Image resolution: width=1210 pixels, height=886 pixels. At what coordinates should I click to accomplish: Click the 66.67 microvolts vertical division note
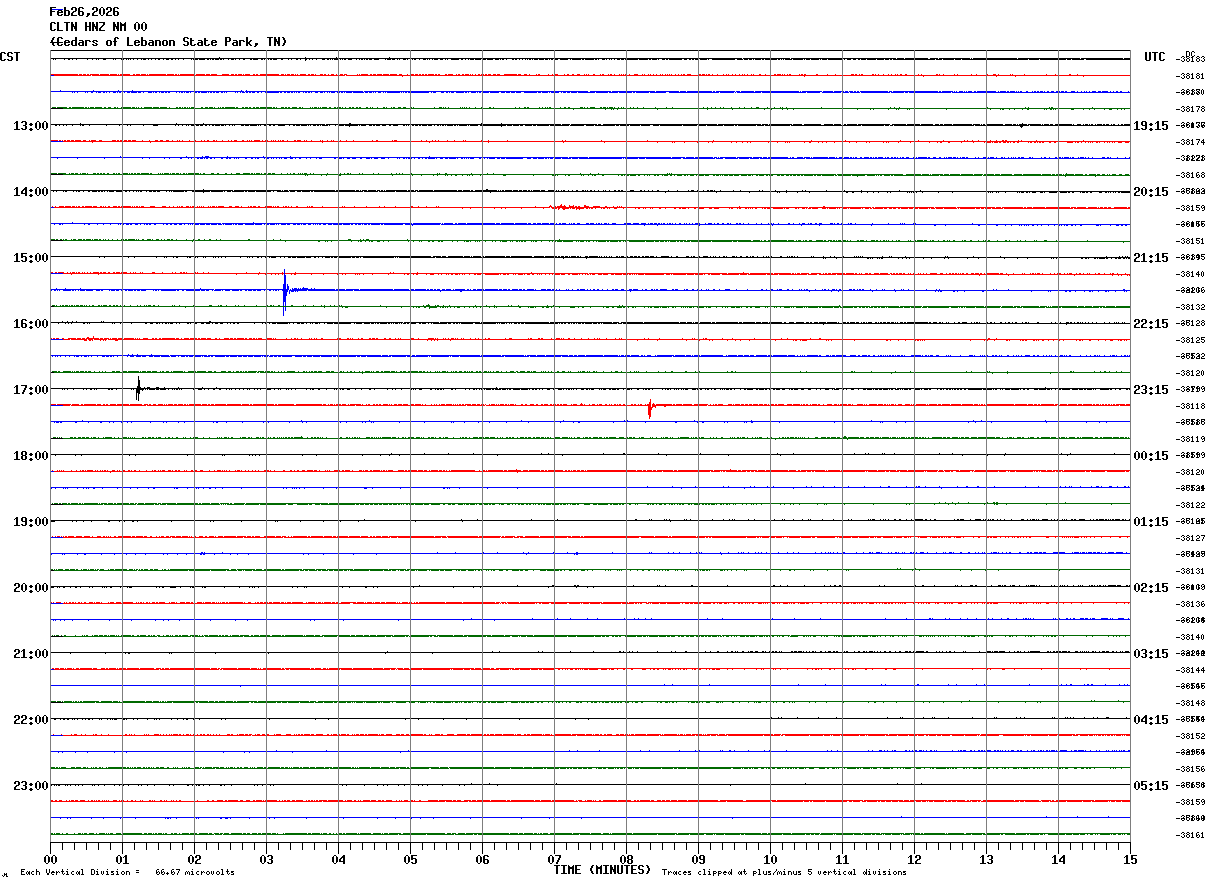(x=127, y=873)
